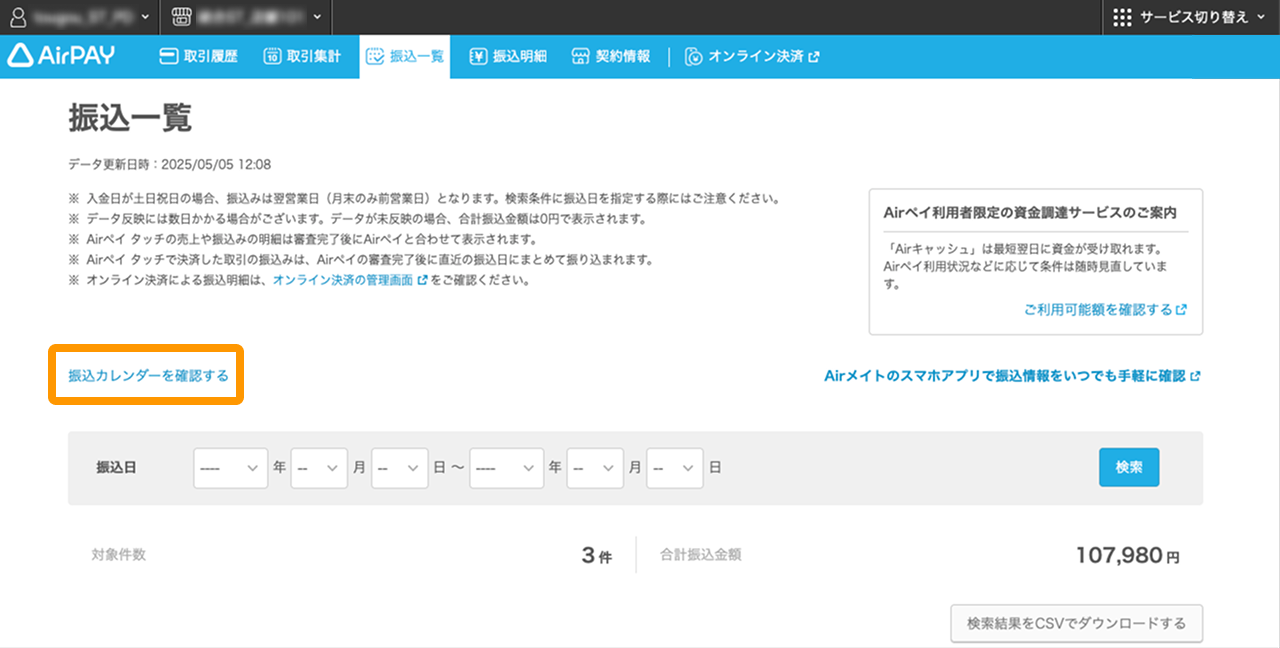1280x648 pixels.
Task: Expand the end year dropdown
Action: (506, 467)
